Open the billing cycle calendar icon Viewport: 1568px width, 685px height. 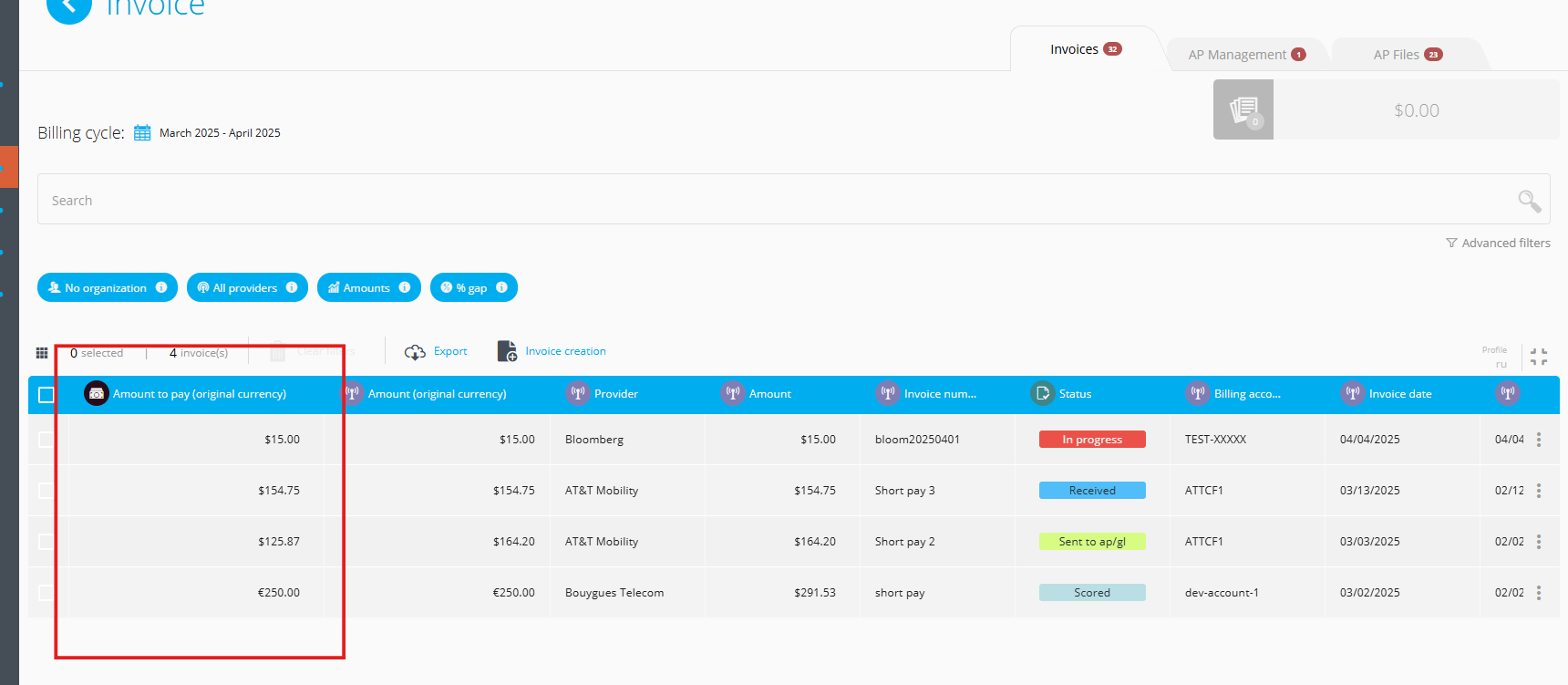142,133
